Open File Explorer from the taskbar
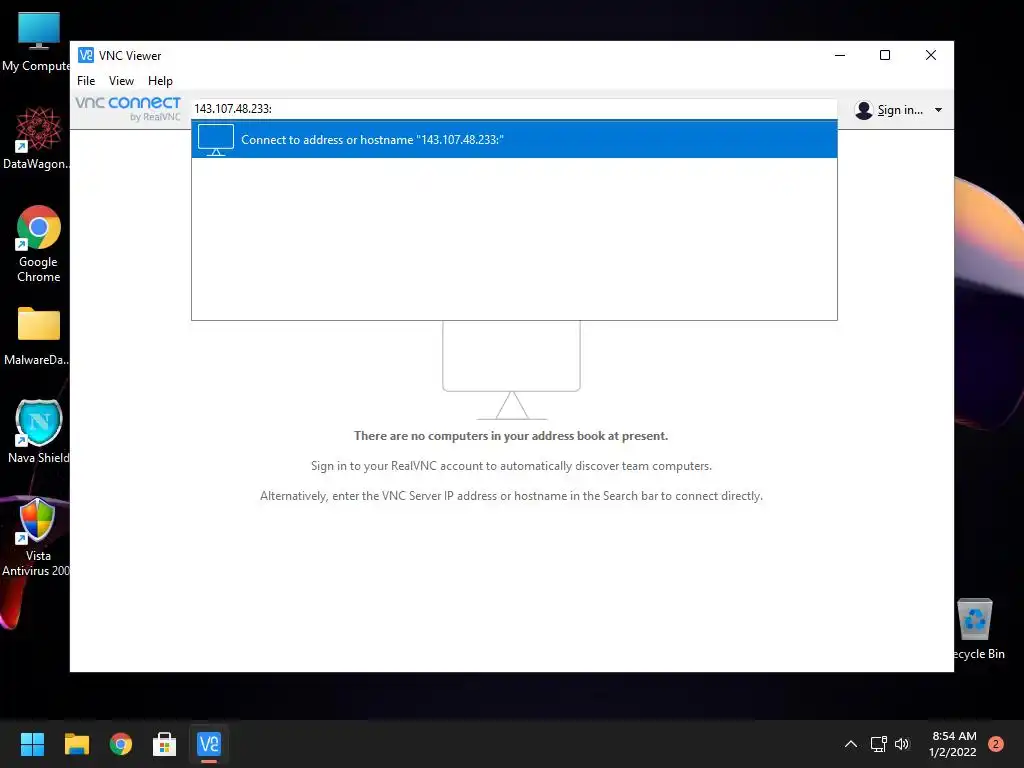Viewport: 1024px width, 768px height. (x=76, y=744)
